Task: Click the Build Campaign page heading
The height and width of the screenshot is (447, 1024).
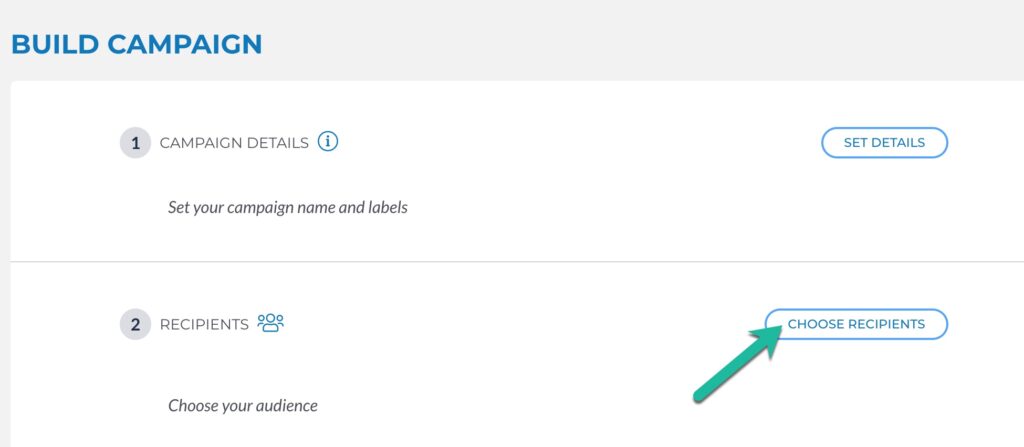Action: tap(136, 44)
